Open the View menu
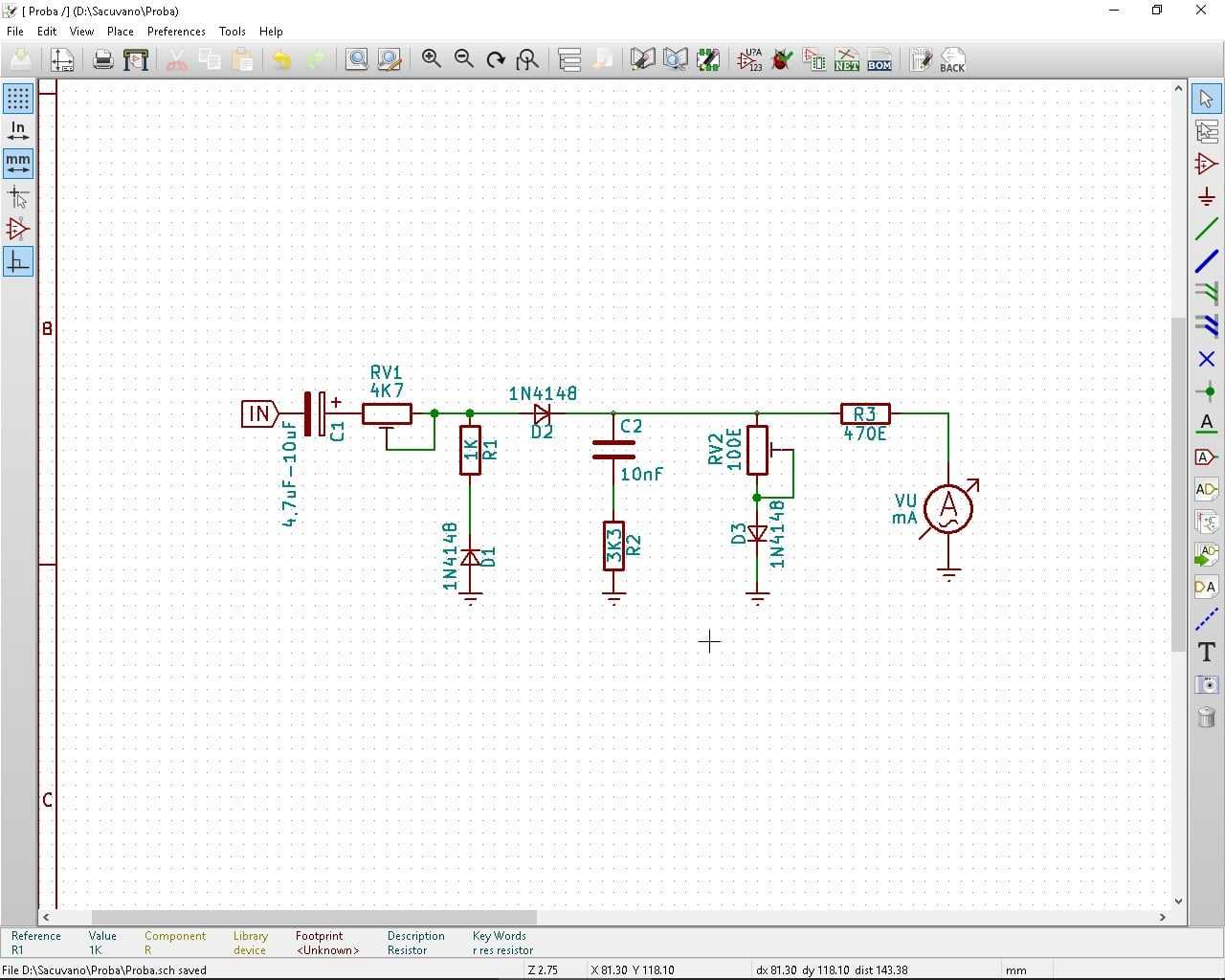Viewport: 1225px width, 980px height. click(81, 32)
